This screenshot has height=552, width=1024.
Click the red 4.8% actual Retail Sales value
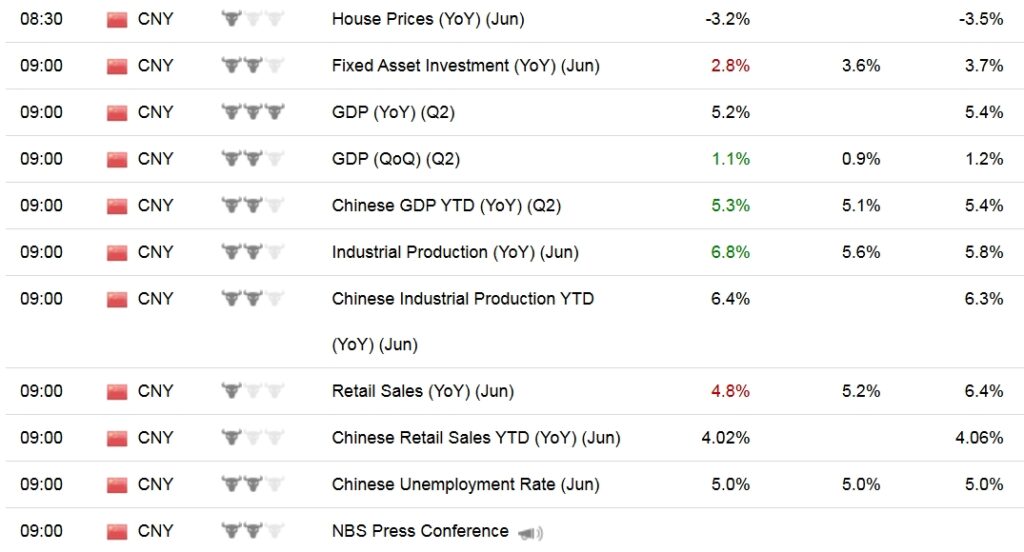[x=730, y=392]
